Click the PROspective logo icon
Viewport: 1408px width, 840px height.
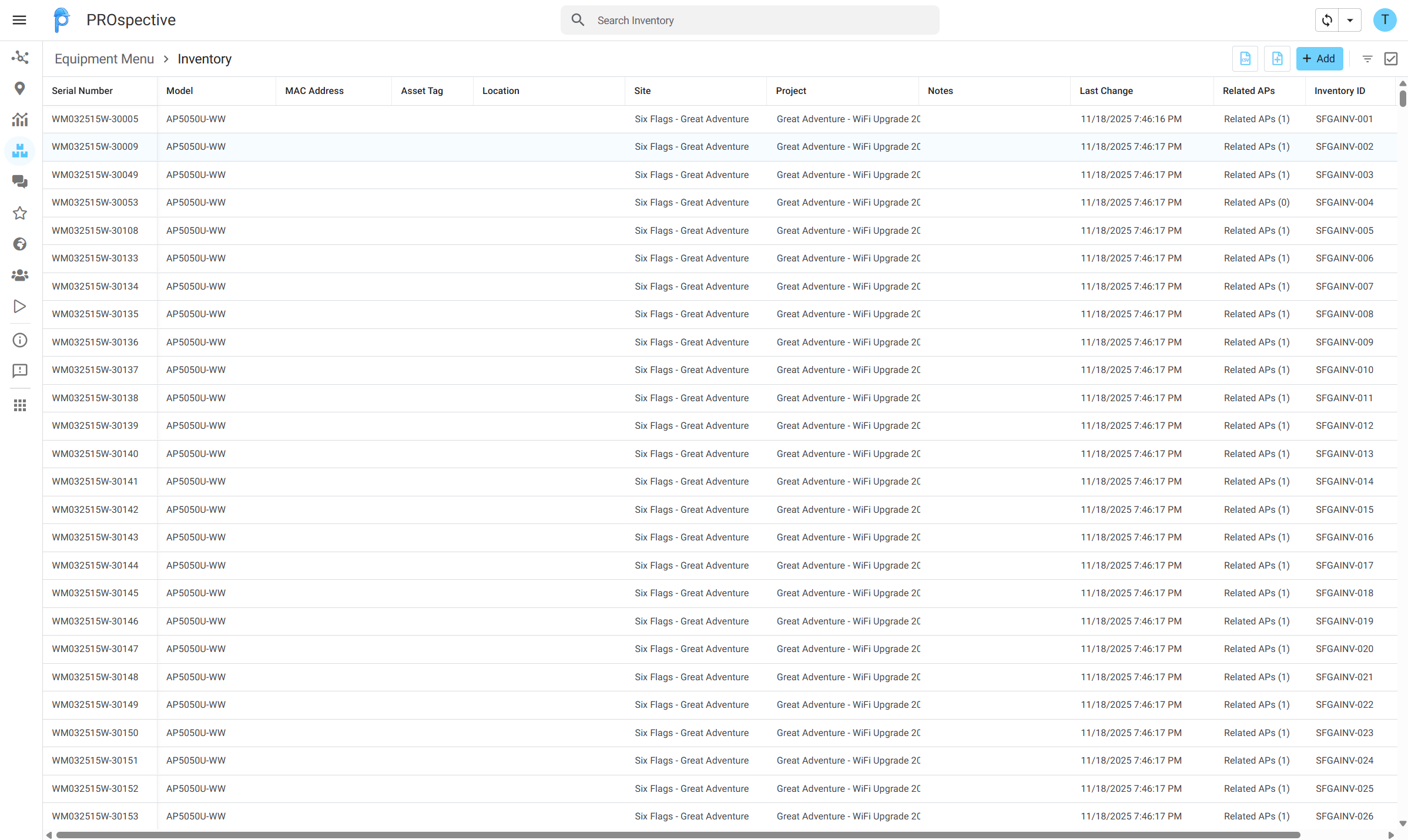pyautogui.click(x=61, y=20)
